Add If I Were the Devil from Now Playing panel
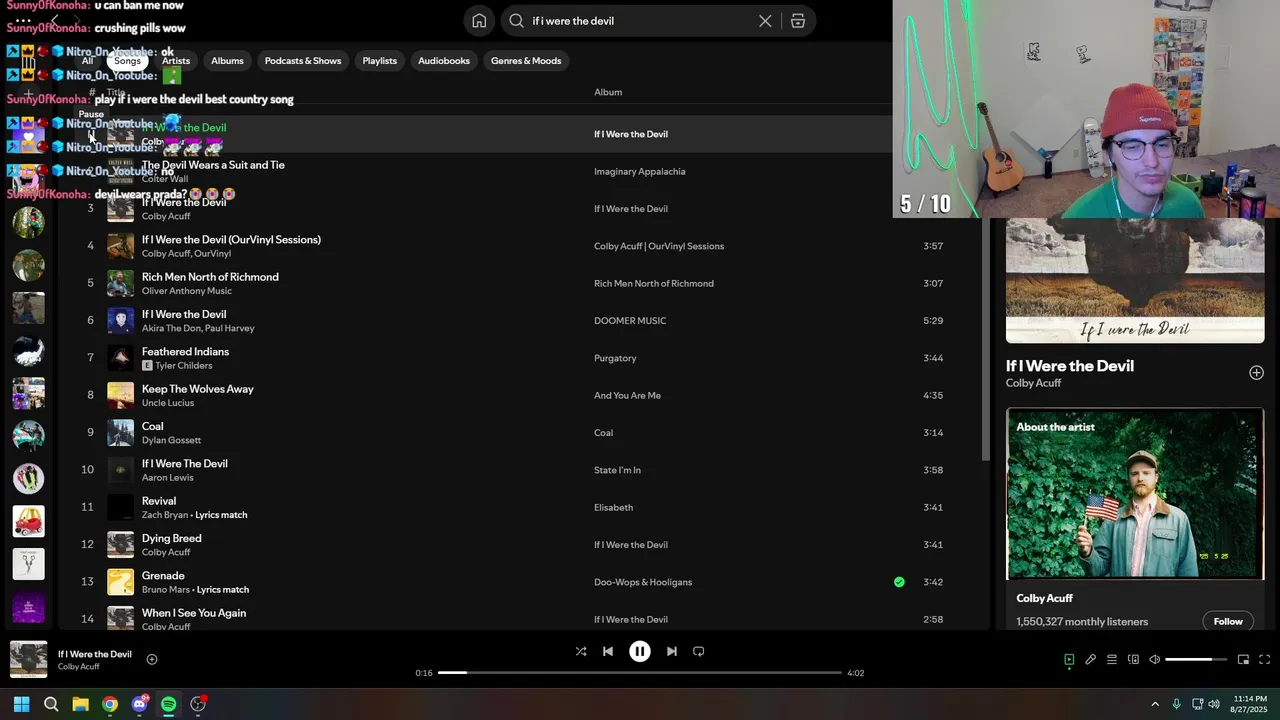 [x=1256, y=373]
